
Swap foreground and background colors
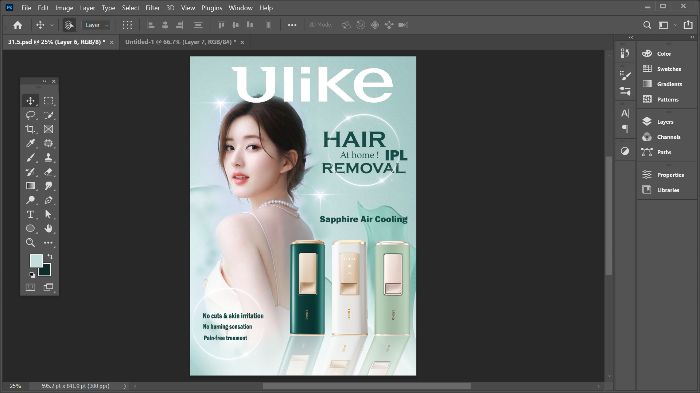(x=50, y=256)
